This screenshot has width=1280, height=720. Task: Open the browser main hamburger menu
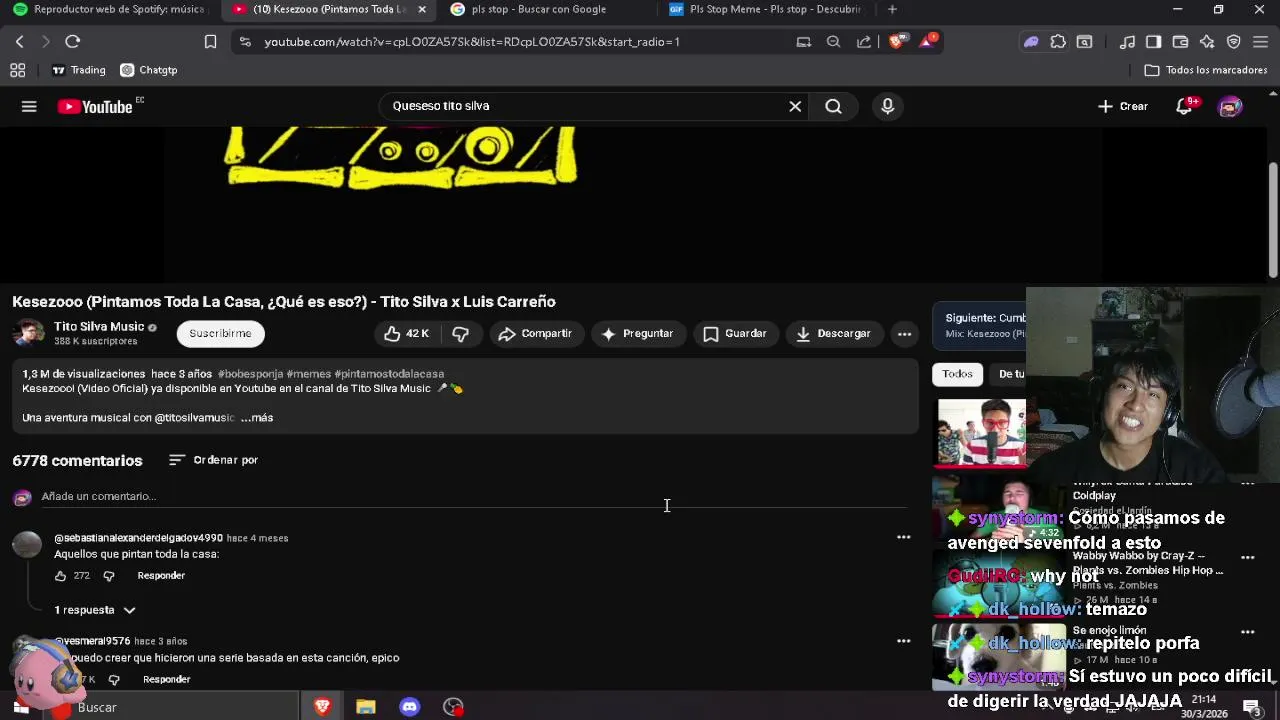1260,42
